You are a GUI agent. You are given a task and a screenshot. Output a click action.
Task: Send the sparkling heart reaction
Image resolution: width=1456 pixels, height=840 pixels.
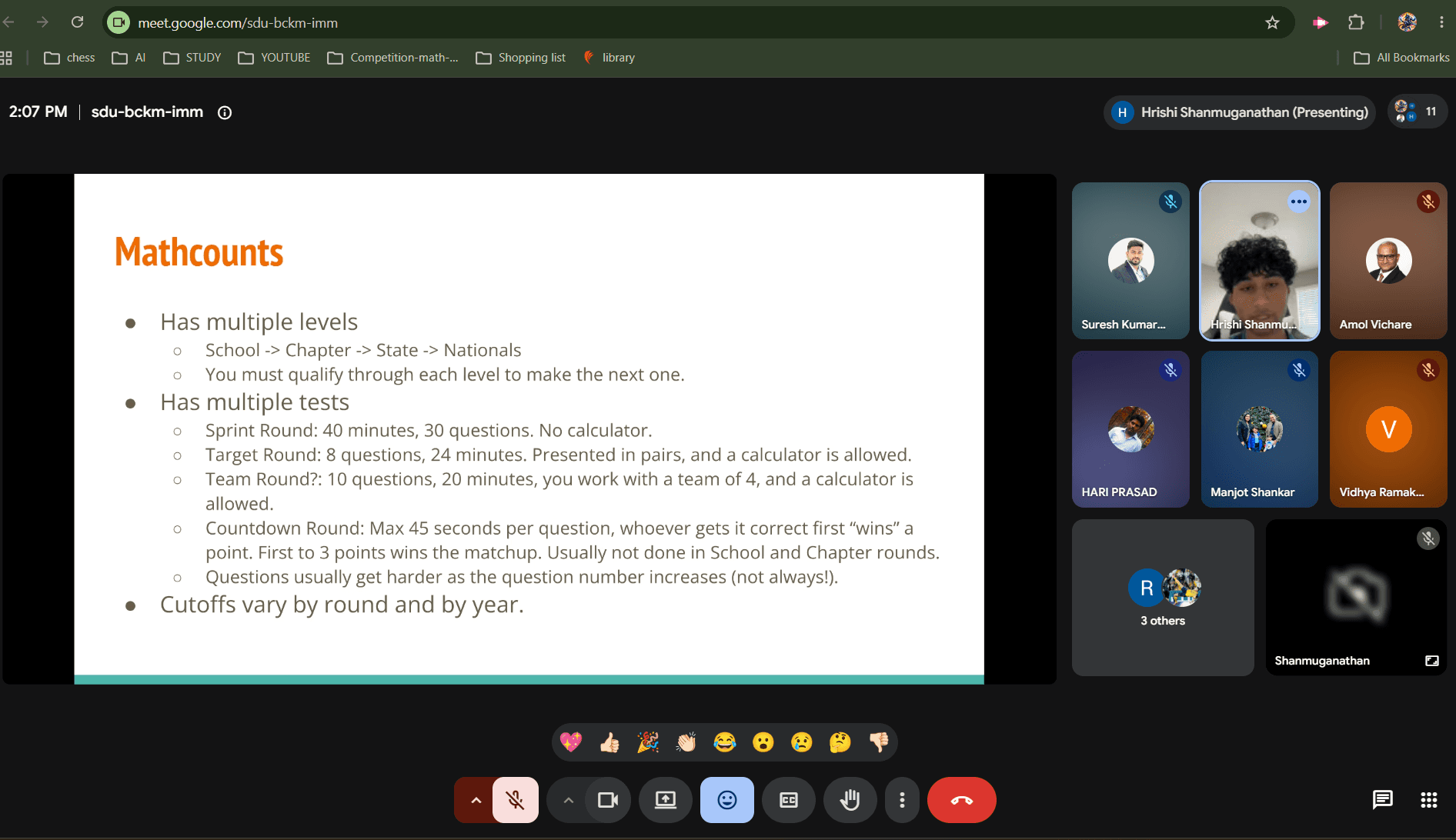point(571,742)
